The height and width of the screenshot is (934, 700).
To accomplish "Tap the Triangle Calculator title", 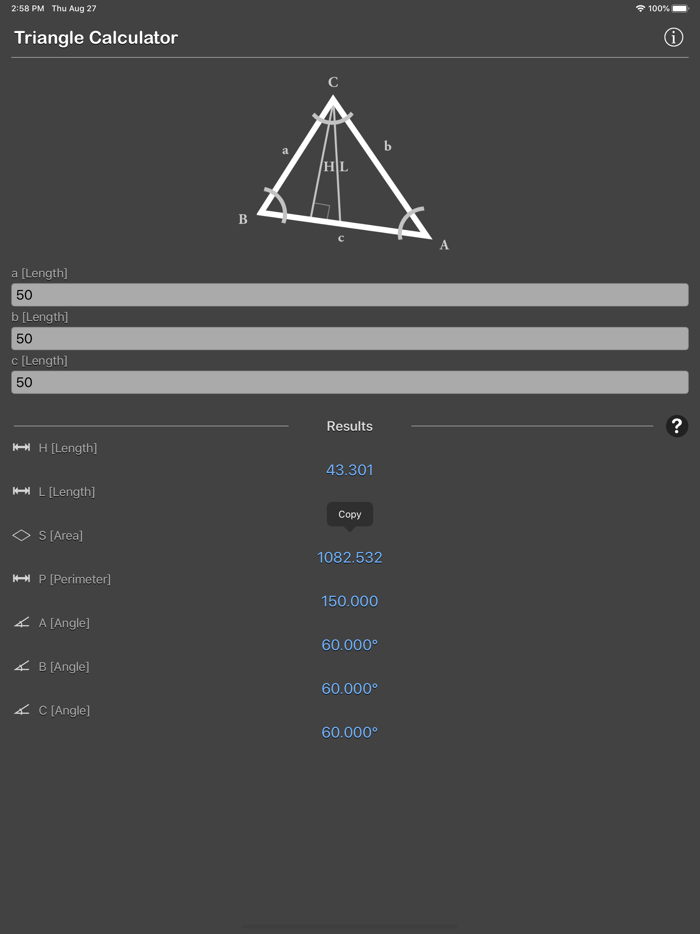I will click(96, 38).
